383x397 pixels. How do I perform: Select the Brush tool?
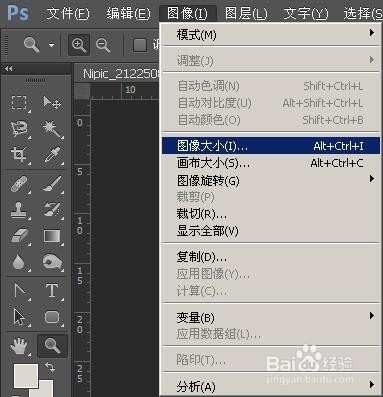point(52,184)
